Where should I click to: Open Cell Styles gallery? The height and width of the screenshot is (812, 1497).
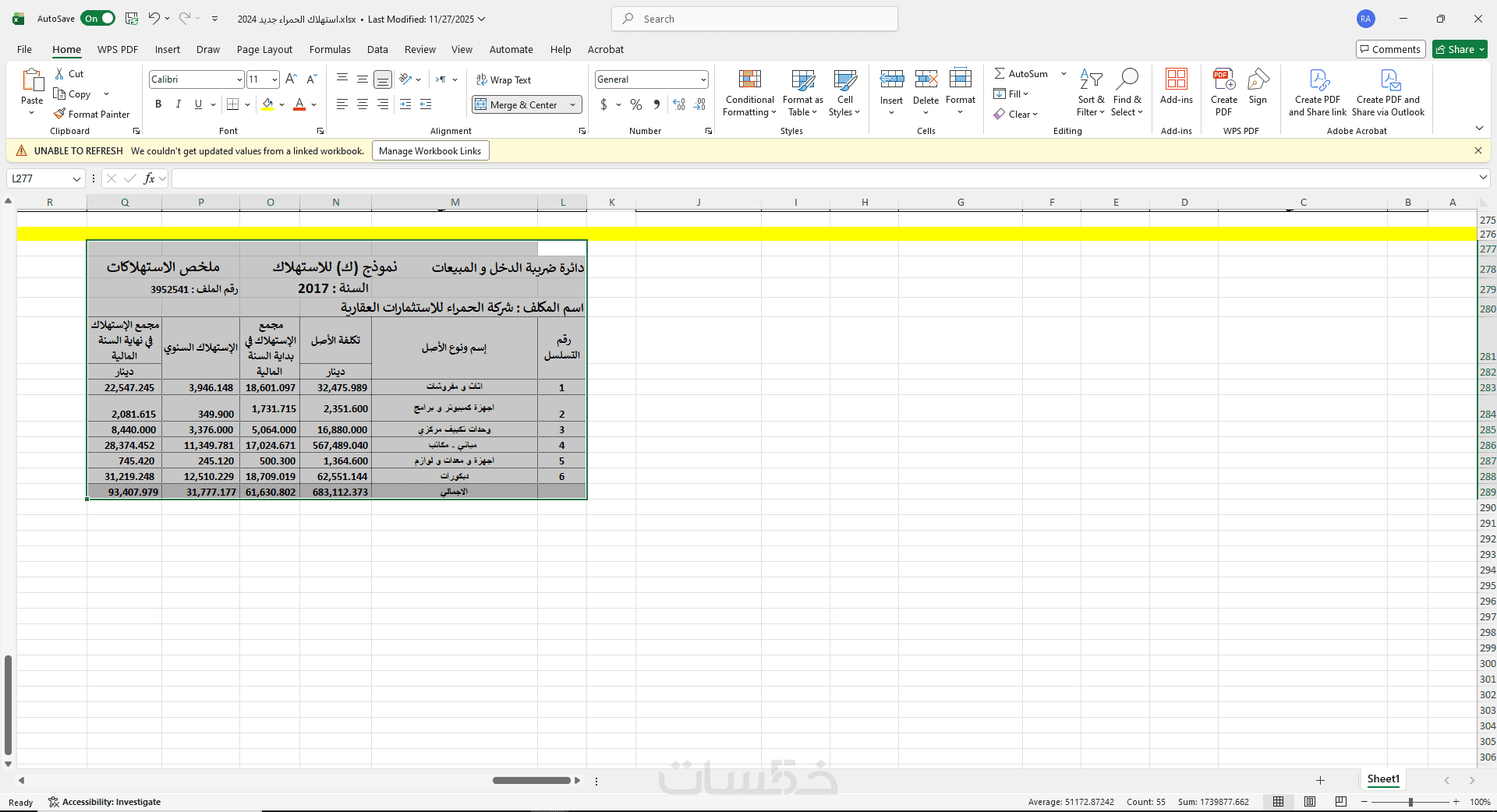tap(844, 94)
